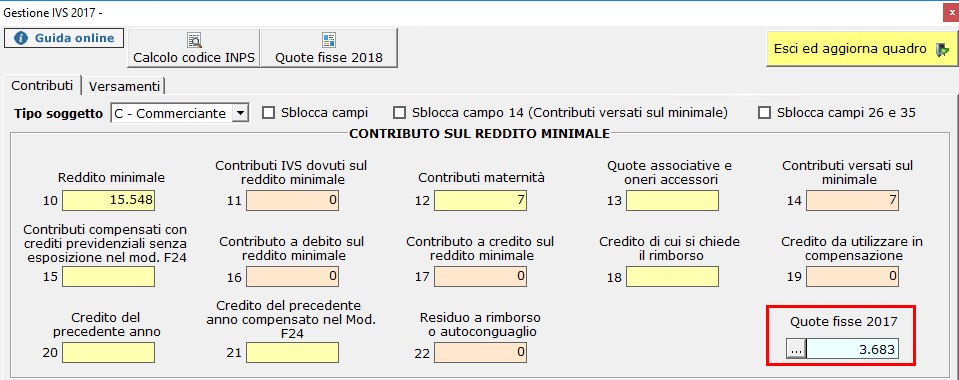Select the Quote fisse 2017 value field
The width and height of the screenshot is (959, 380).
tap(853, 350)
